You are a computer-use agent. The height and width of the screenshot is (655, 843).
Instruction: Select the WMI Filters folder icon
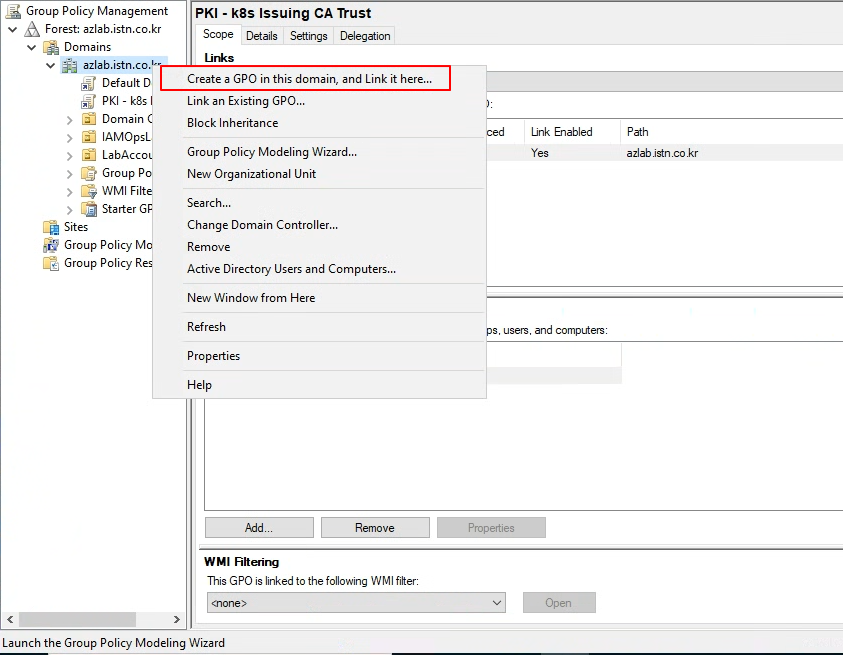coord(89,191)
